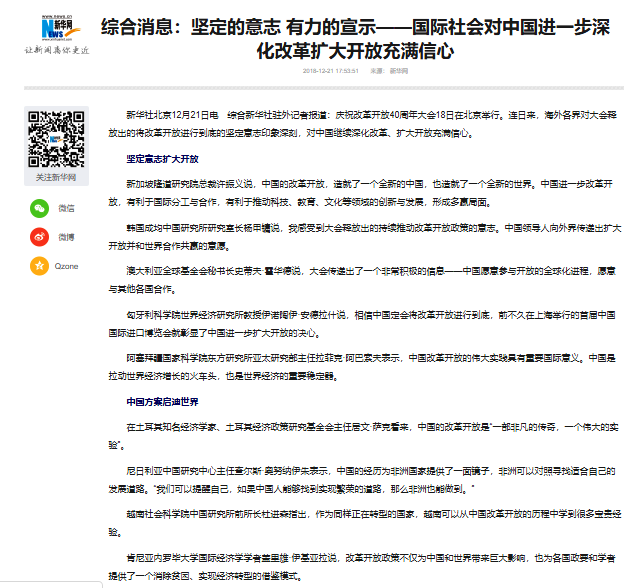Click the paragraph about 肯尼亚内罗毕大学
This screenshot has height=588, width=631.
pyautogui.click(x=362, y=567)
